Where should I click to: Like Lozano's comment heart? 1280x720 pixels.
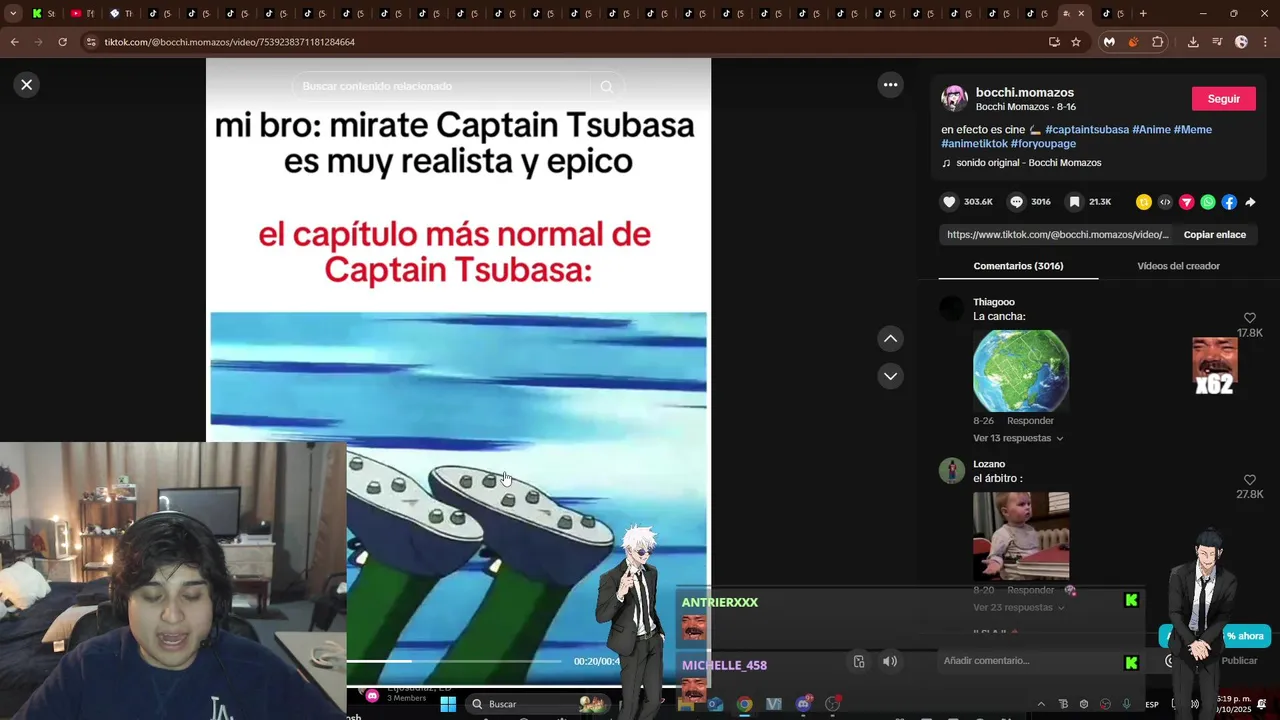(x=1249, y=480)
